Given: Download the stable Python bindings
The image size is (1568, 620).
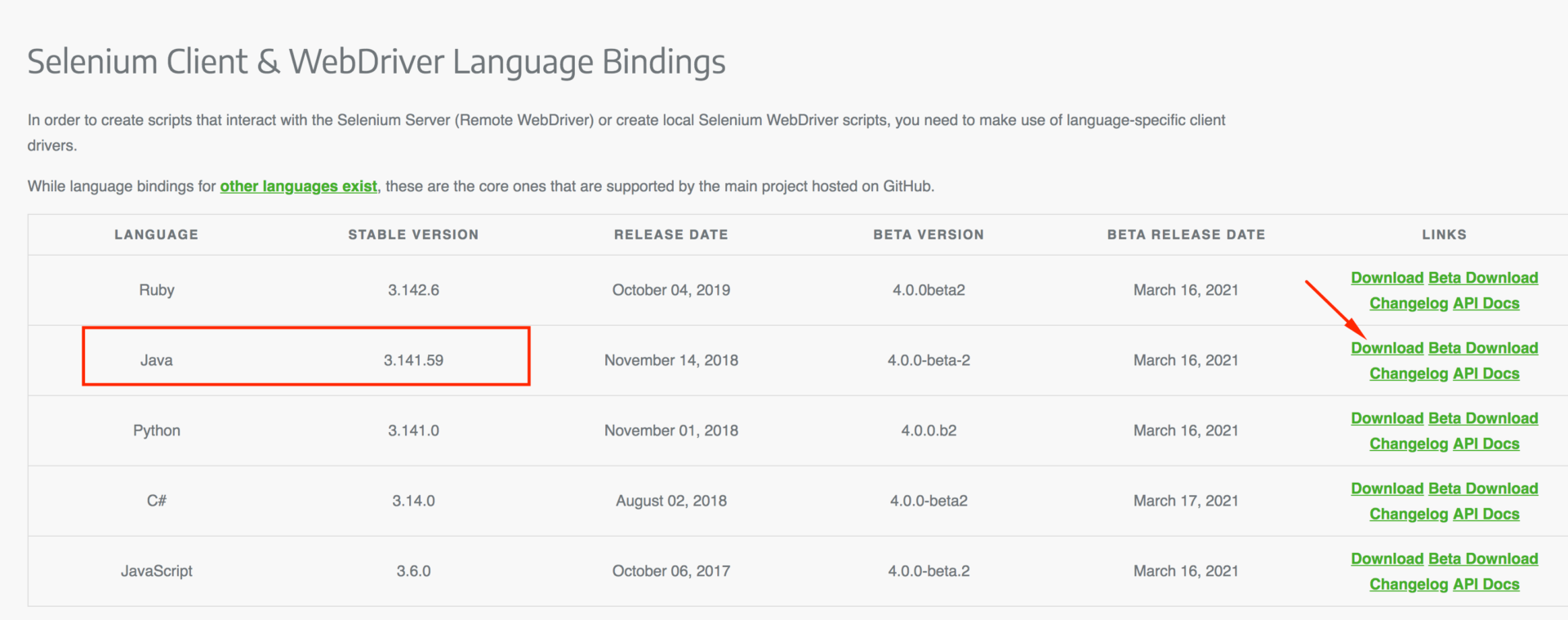Looking at the screenshot, I should [1387, 417].
